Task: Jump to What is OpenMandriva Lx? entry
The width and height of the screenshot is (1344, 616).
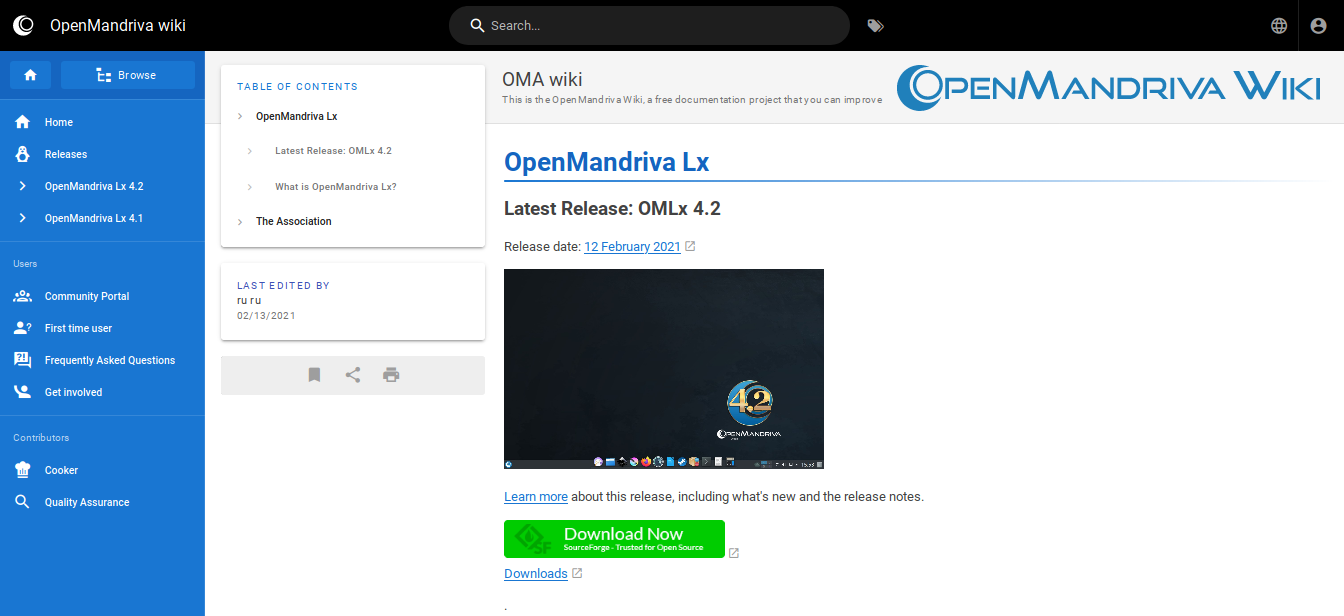Action: 336,187
